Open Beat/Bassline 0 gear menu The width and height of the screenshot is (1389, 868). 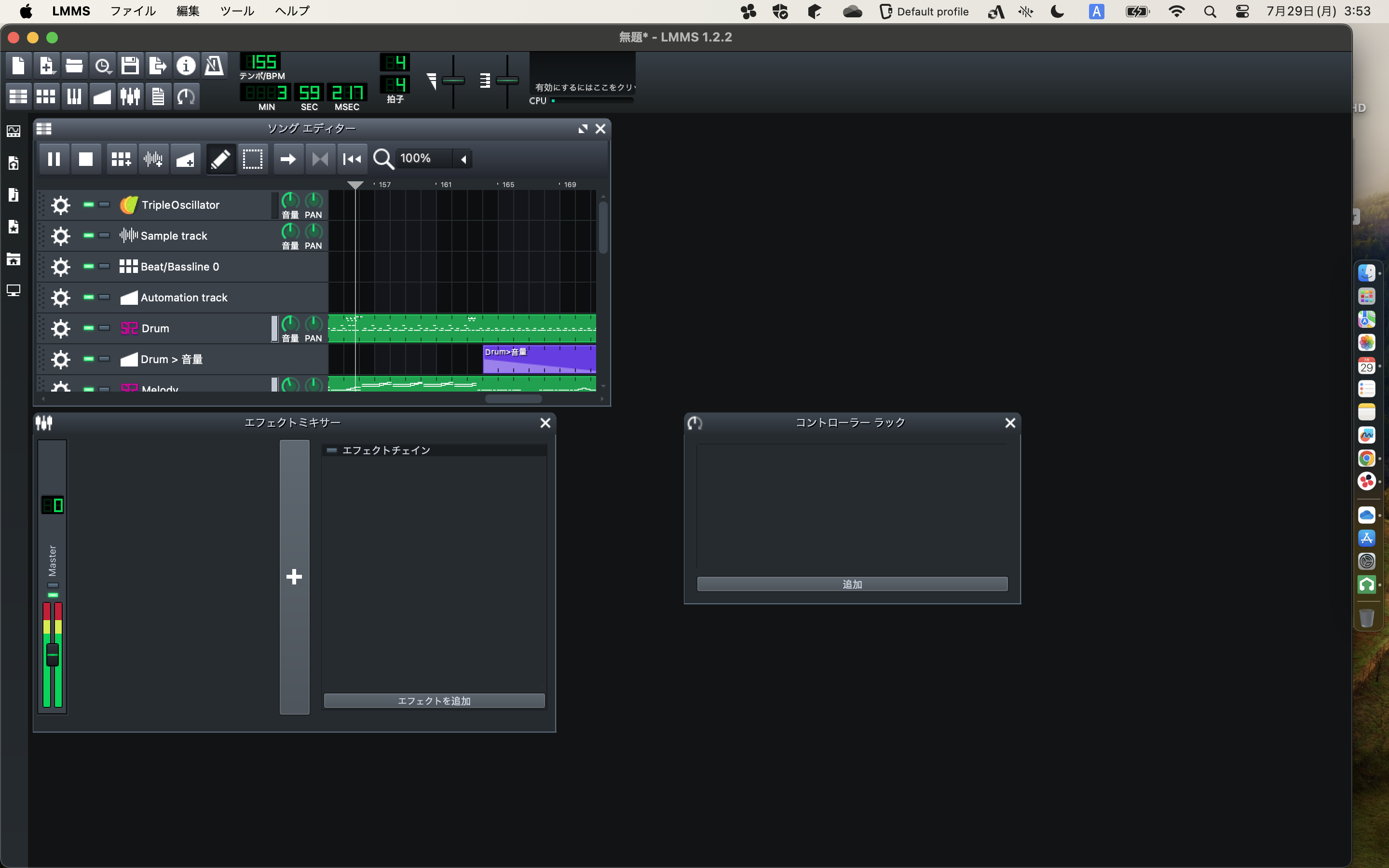tap(60, 267)
